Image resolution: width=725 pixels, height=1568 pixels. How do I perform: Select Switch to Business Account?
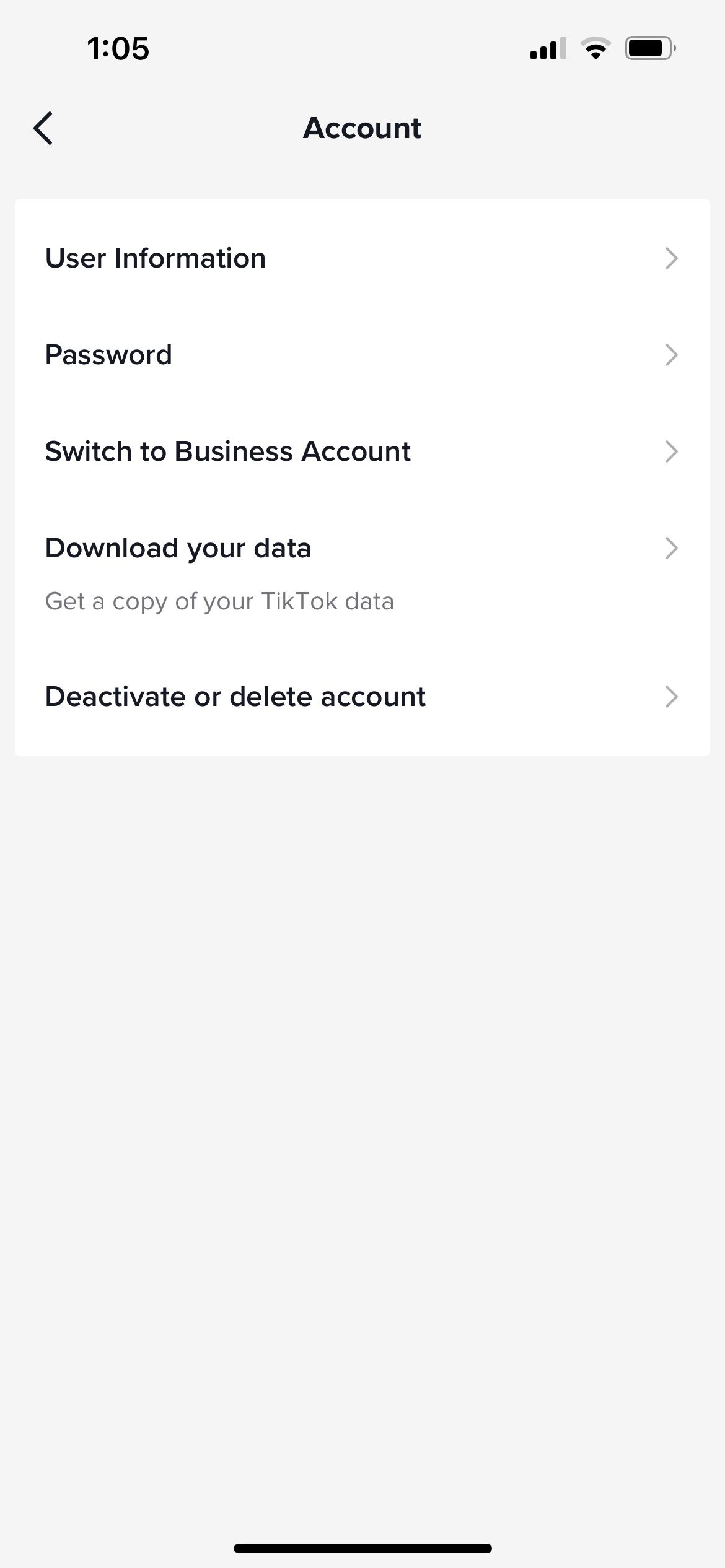point(227,451)
